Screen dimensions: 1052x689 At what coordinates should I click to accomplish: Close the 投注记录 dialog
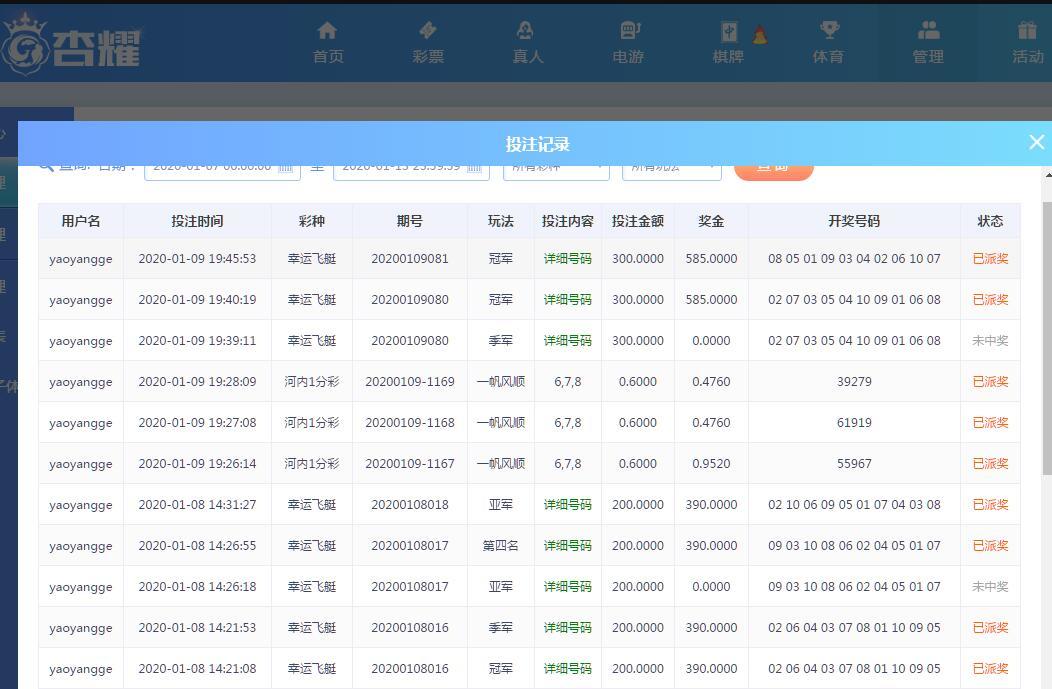(x=1037, y=142)
